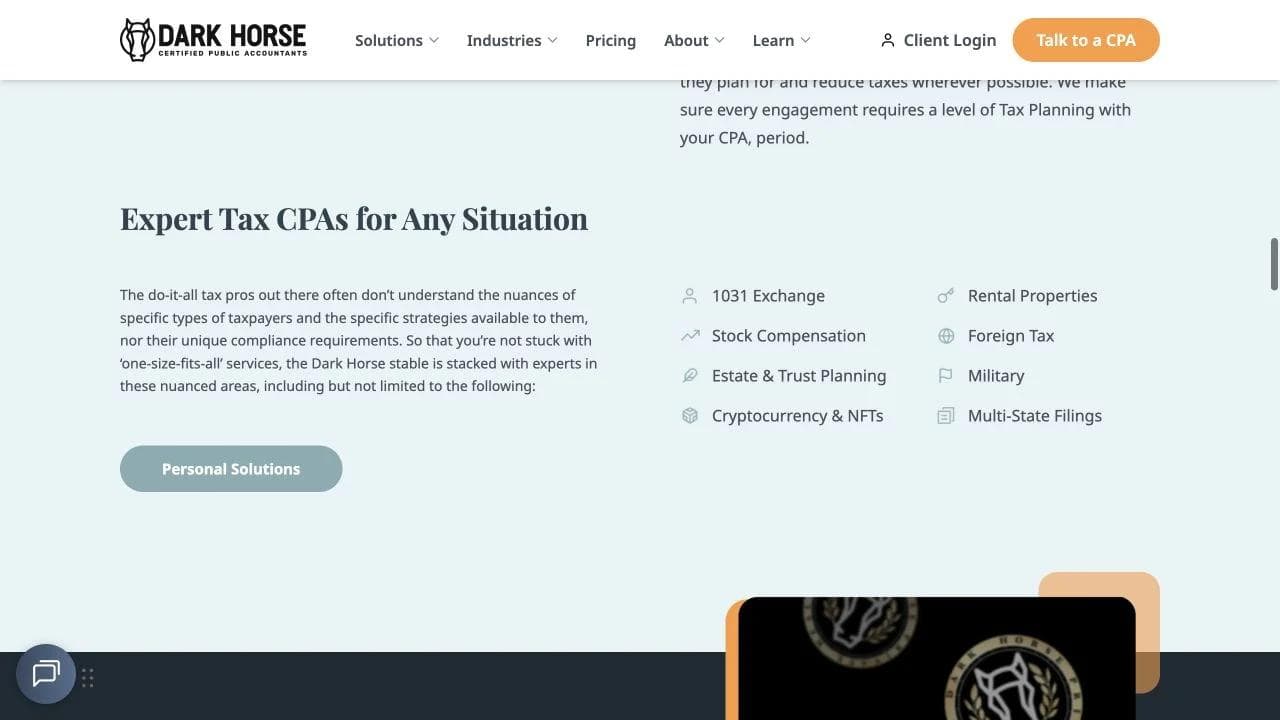Click the key icon beside Rental Properties
This screenshot has width=1280, height=720.
pos(946,296)
